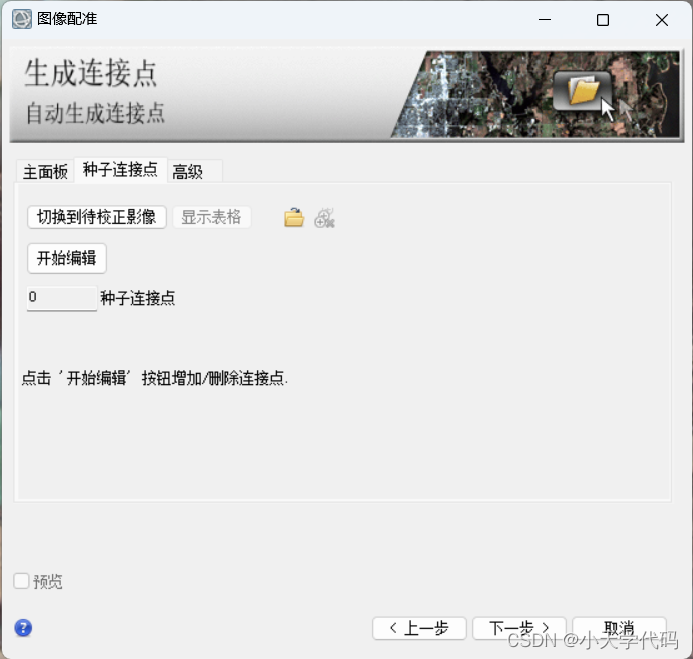
Task: Click the 显示表格 button
Action: (x=212, y=217)
